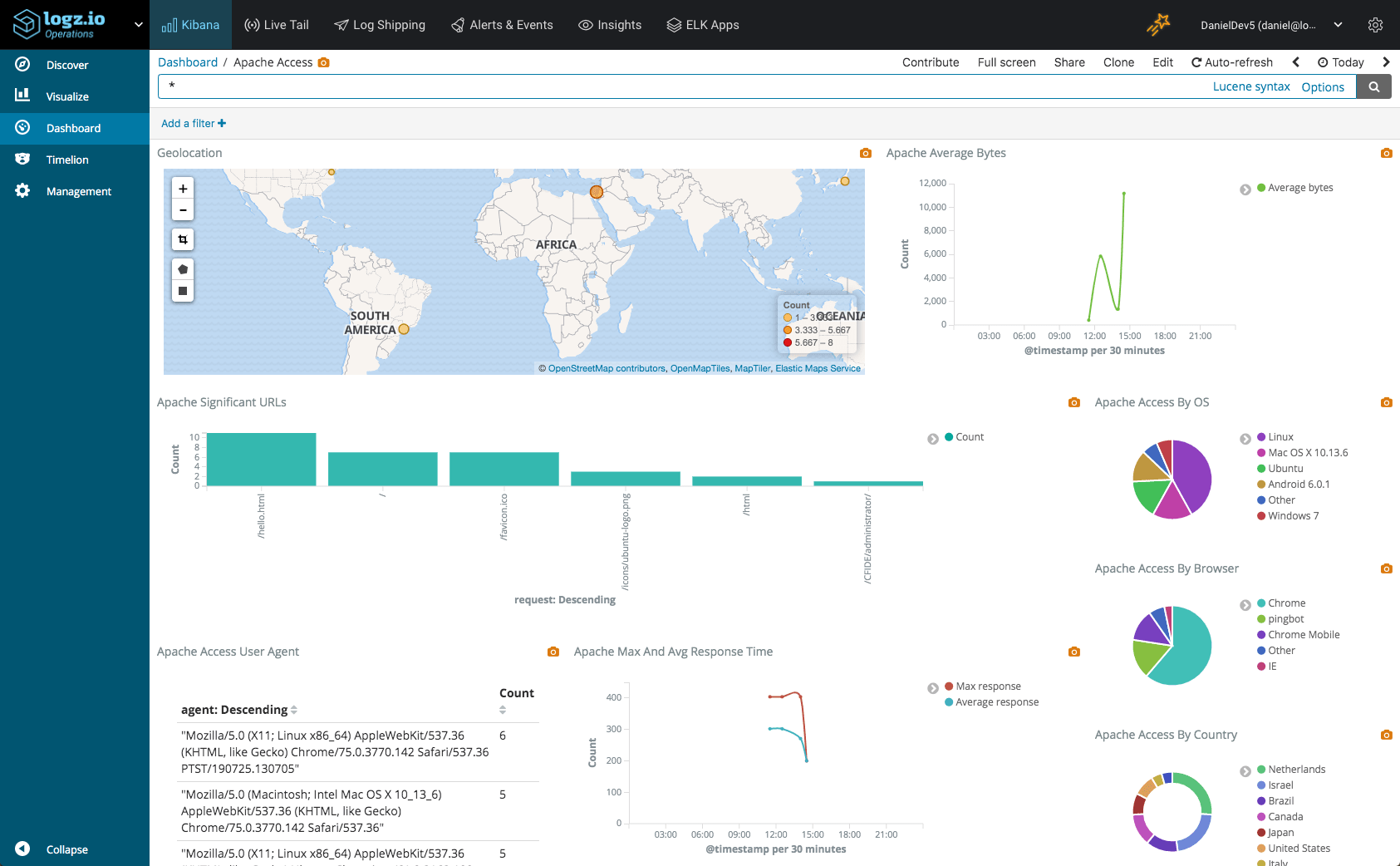The height and width of the screenshot is (866, 1400).
Task: Zoom in on the Geolocation map
Action: 183,189
